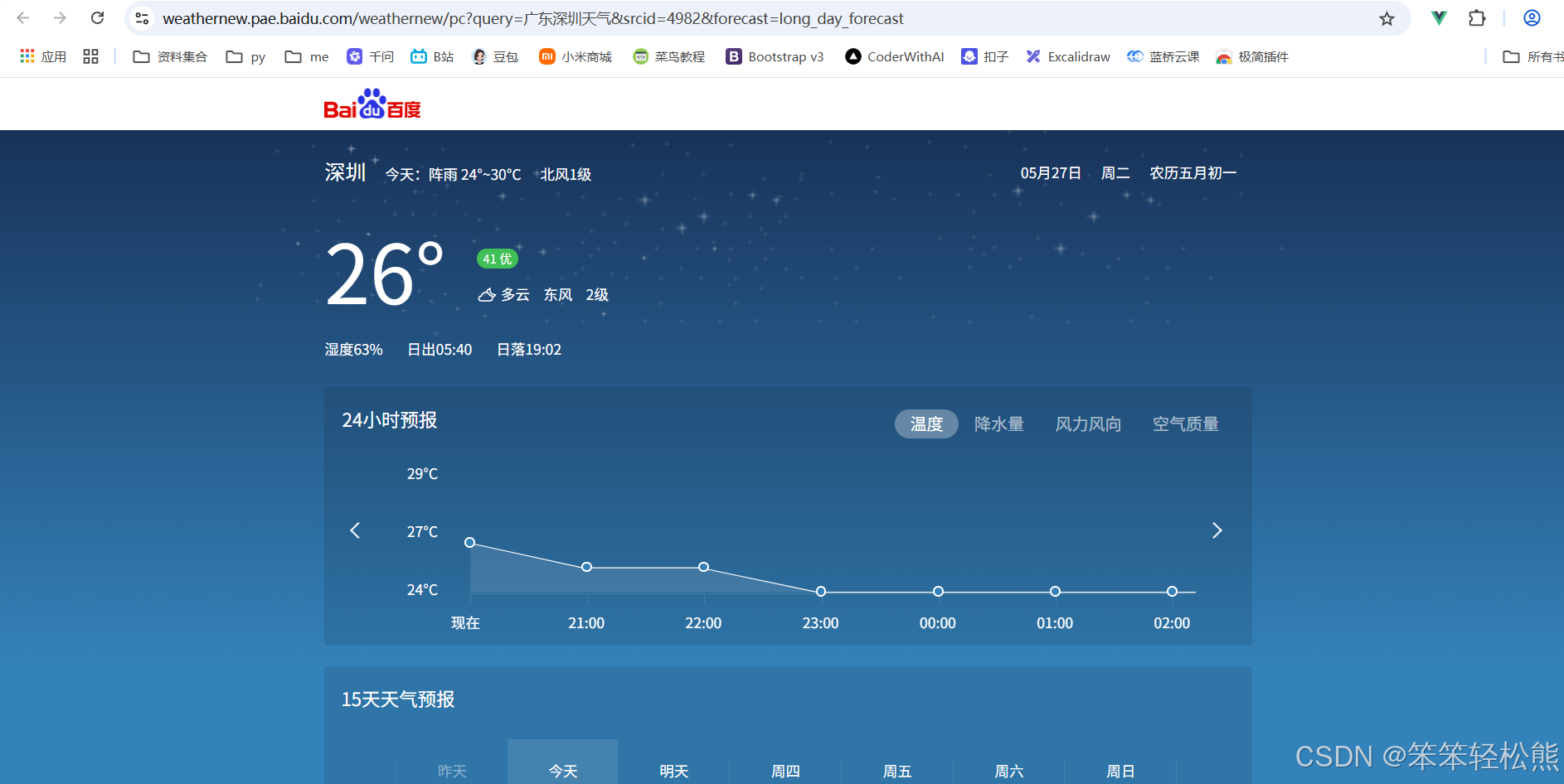Click the 农历五月初一 lunar date
This screenshot has height=784, width=1564.
(1193, 173)
